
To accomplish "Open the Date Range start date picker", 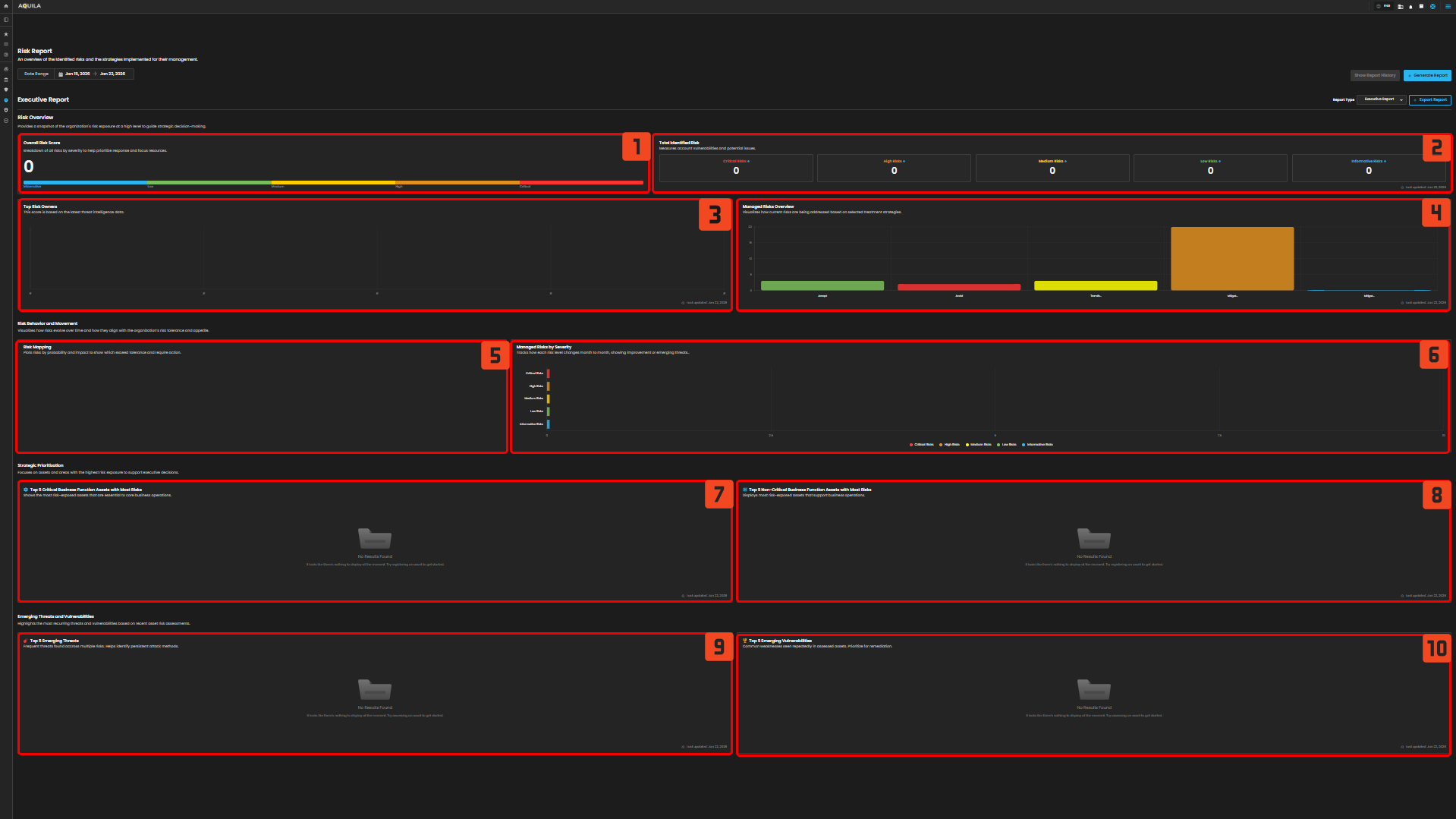I will point(77,74).
